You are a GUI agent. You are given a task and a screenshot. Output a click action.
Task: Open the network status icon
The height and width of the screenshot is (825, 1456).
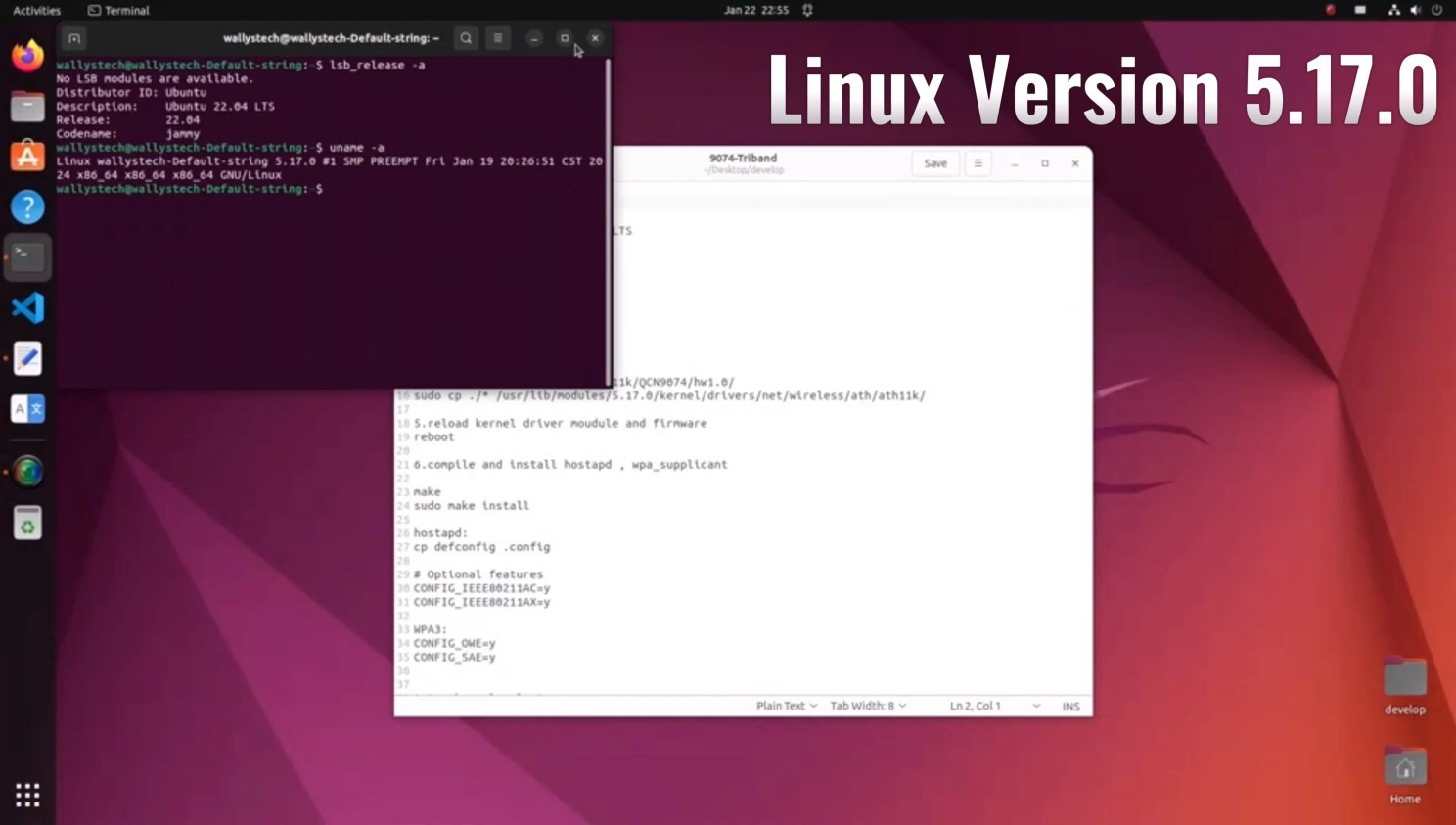[x=1393, y=10]
